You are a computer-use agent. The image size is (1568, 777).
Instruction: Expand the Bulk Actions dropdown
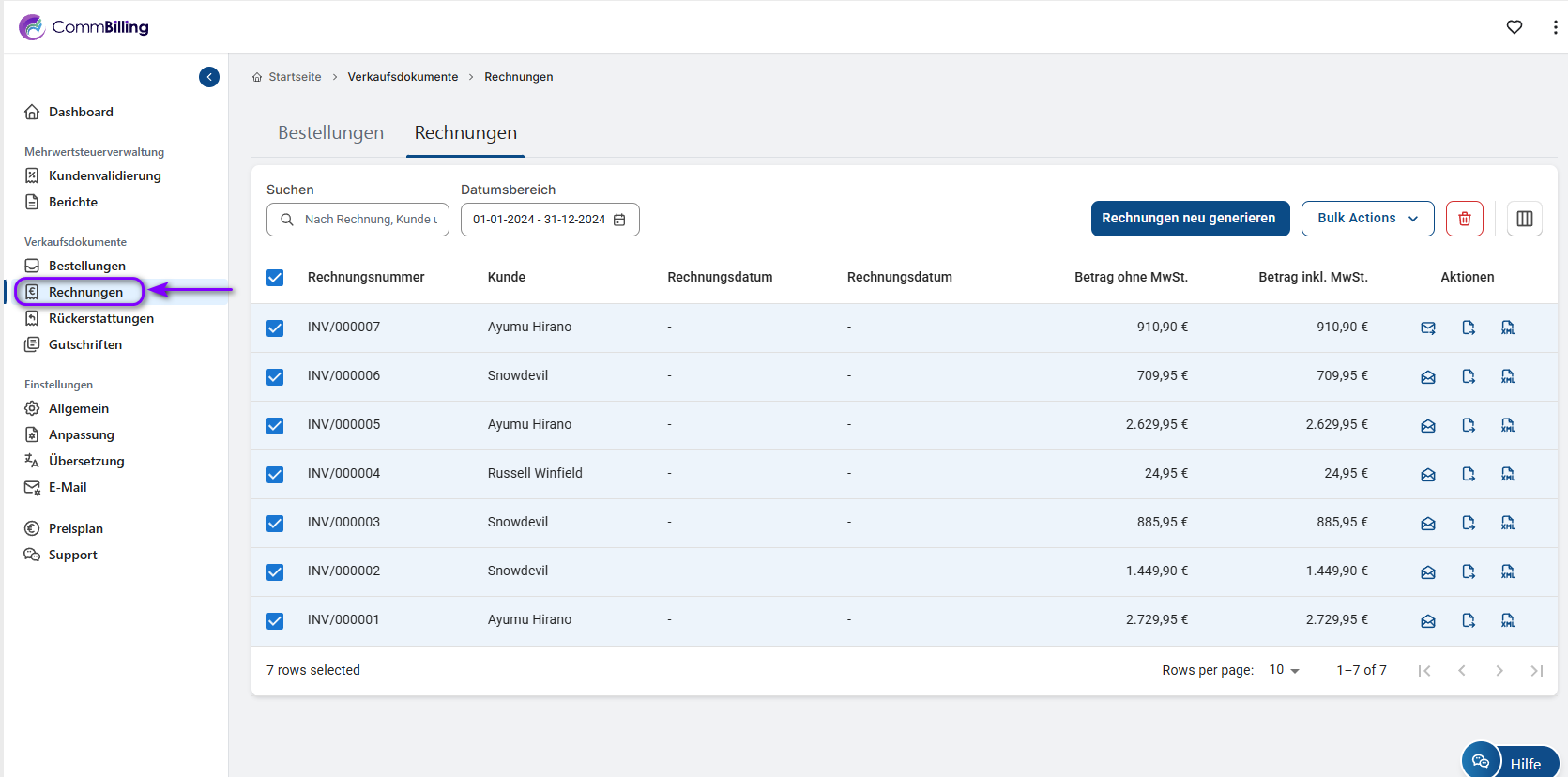[x=1366, y=219]
